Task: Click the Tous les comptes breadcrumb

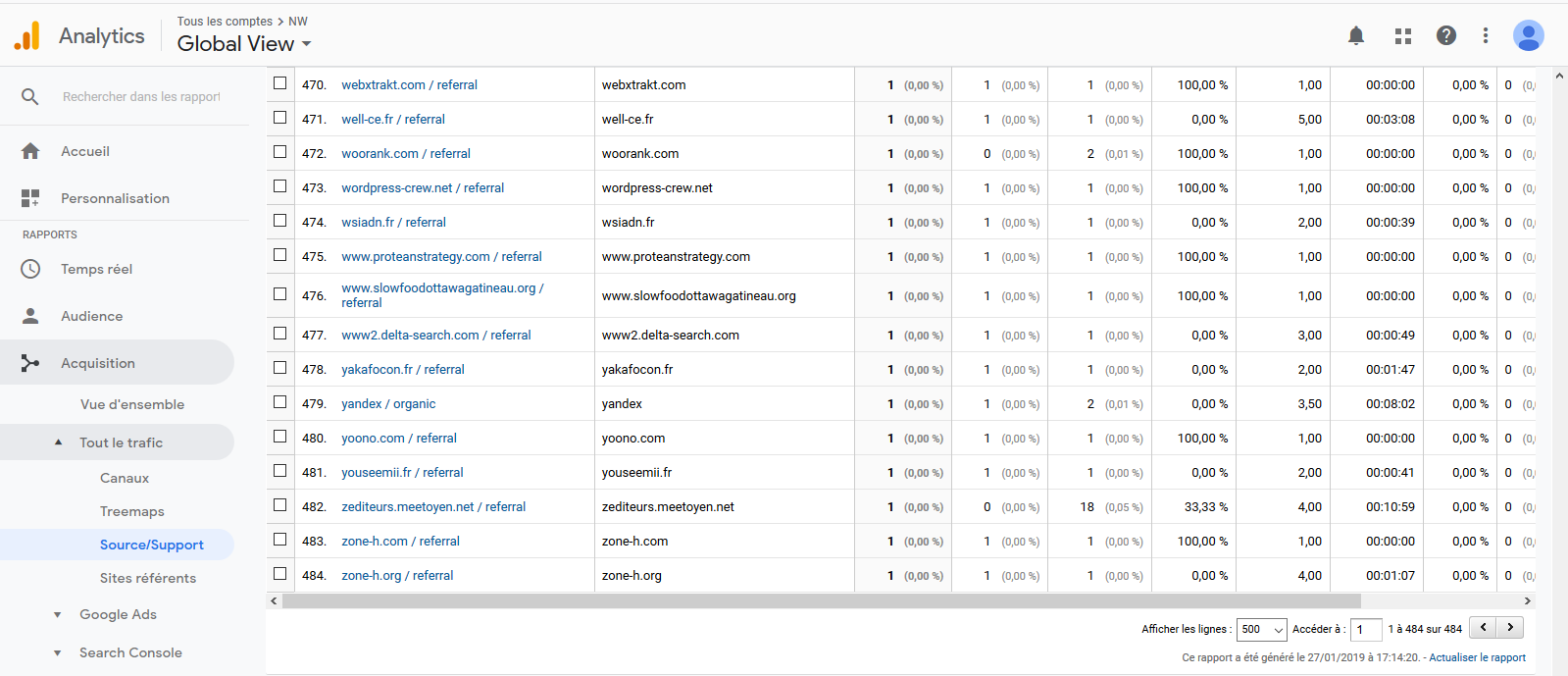Action: point(225,21)
